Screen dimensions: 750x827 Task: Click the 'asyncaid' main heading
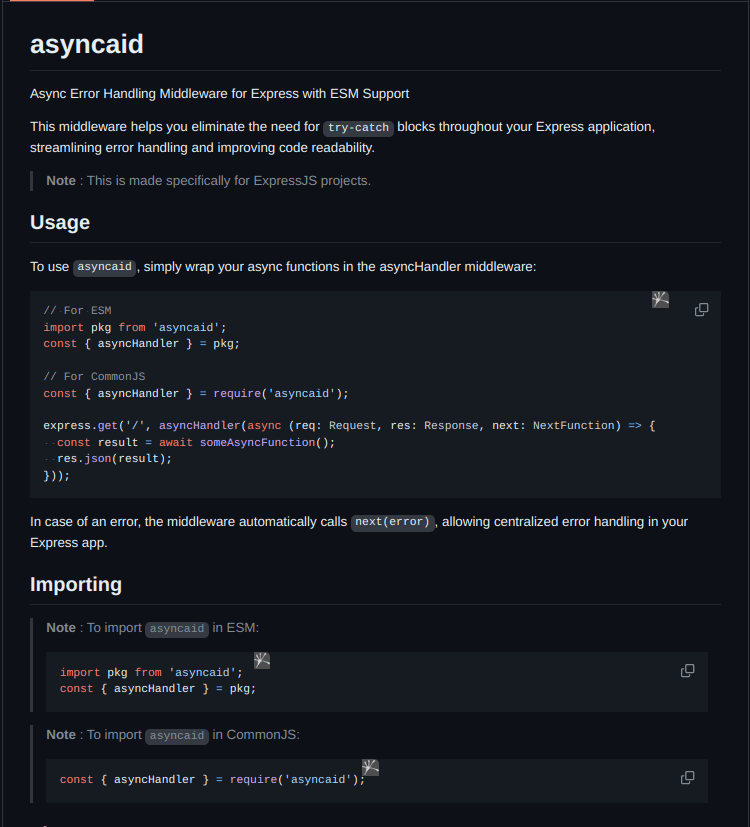tap(86, 44)
